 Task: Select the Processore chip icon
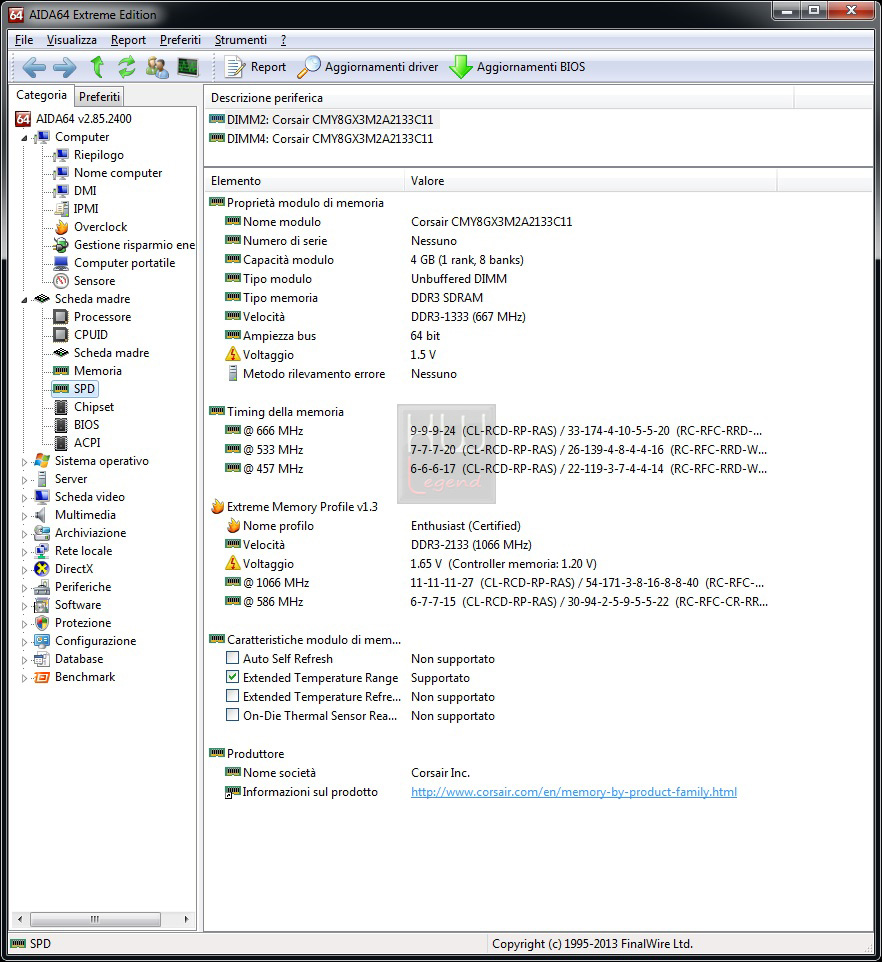tap(61, 317)
